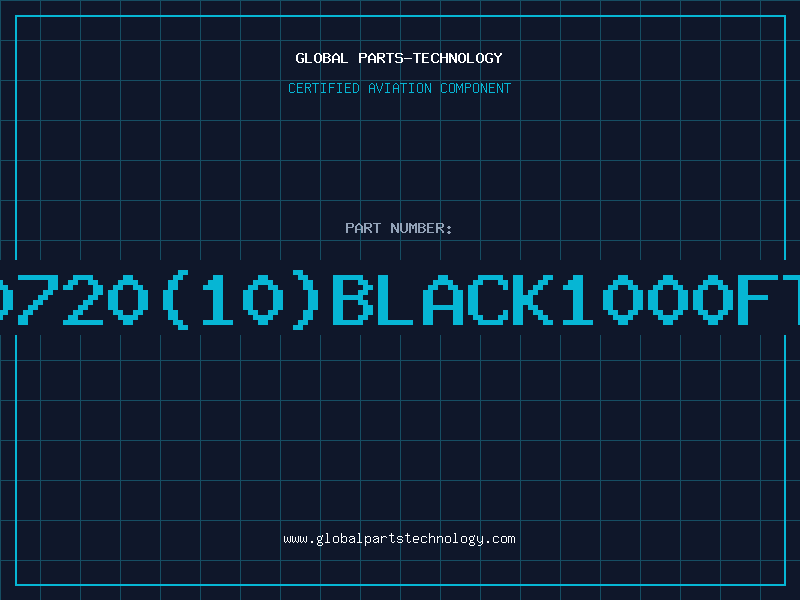The height and width of the screenshot is (600, 800).
Task: Open the www.globalpartstechnology.com link
Action: tap(399, 539)
